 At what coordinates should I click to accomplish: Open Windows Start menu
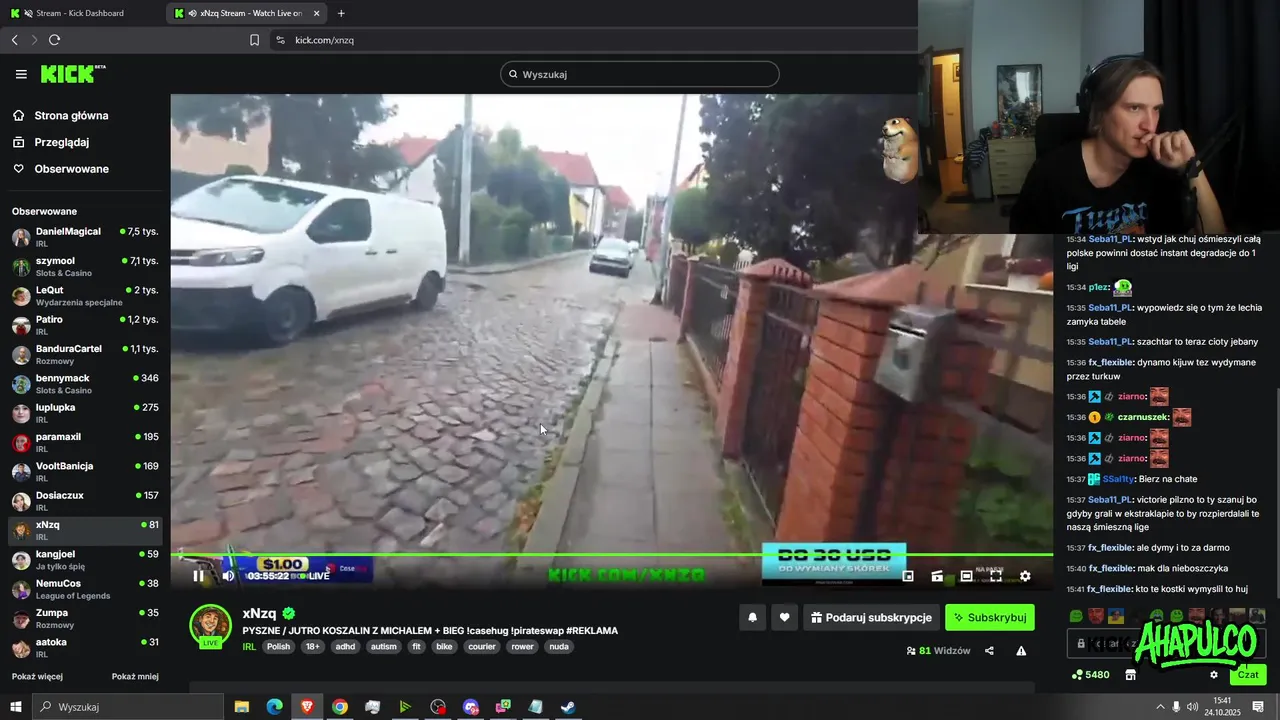15,707
